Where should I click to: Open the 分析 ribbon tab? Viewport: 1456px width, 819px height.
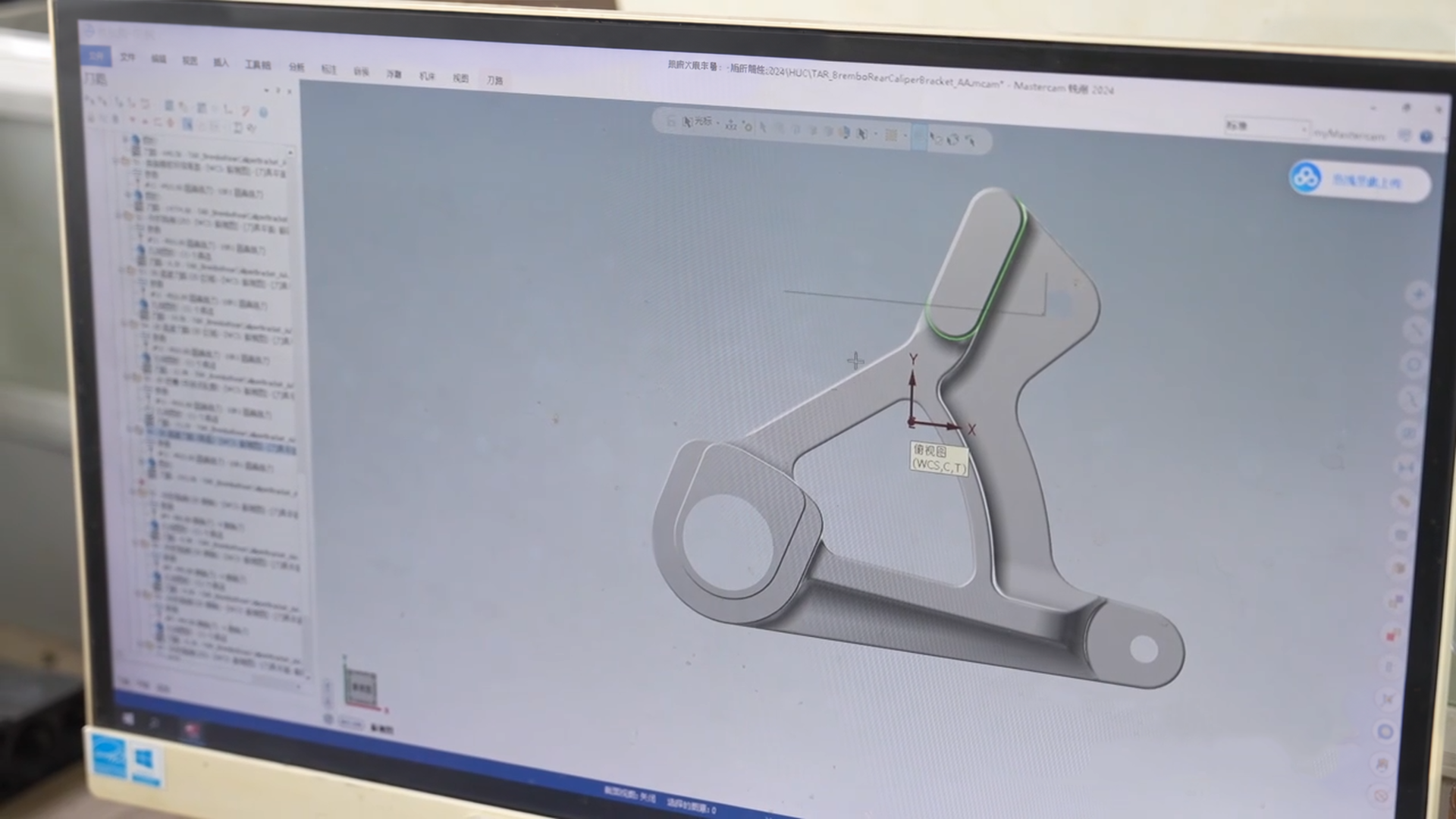(x=297, y=67)
